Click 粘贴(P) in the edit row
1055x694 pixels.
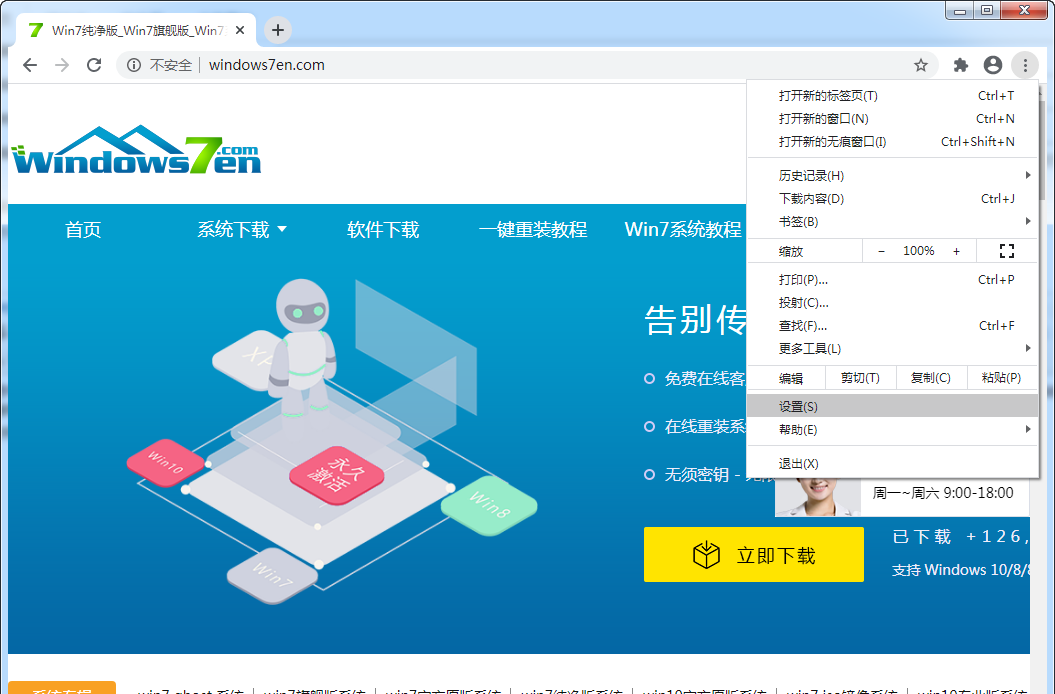pos(1002,378)
